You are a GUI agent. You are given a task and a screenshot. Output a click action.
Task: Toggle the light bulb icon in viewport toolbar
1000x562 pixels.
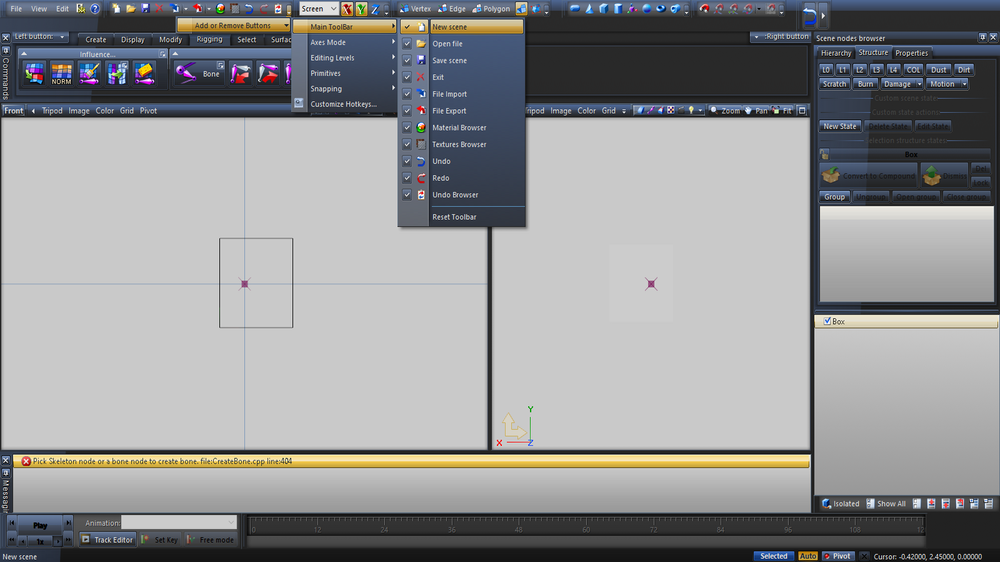691,110
